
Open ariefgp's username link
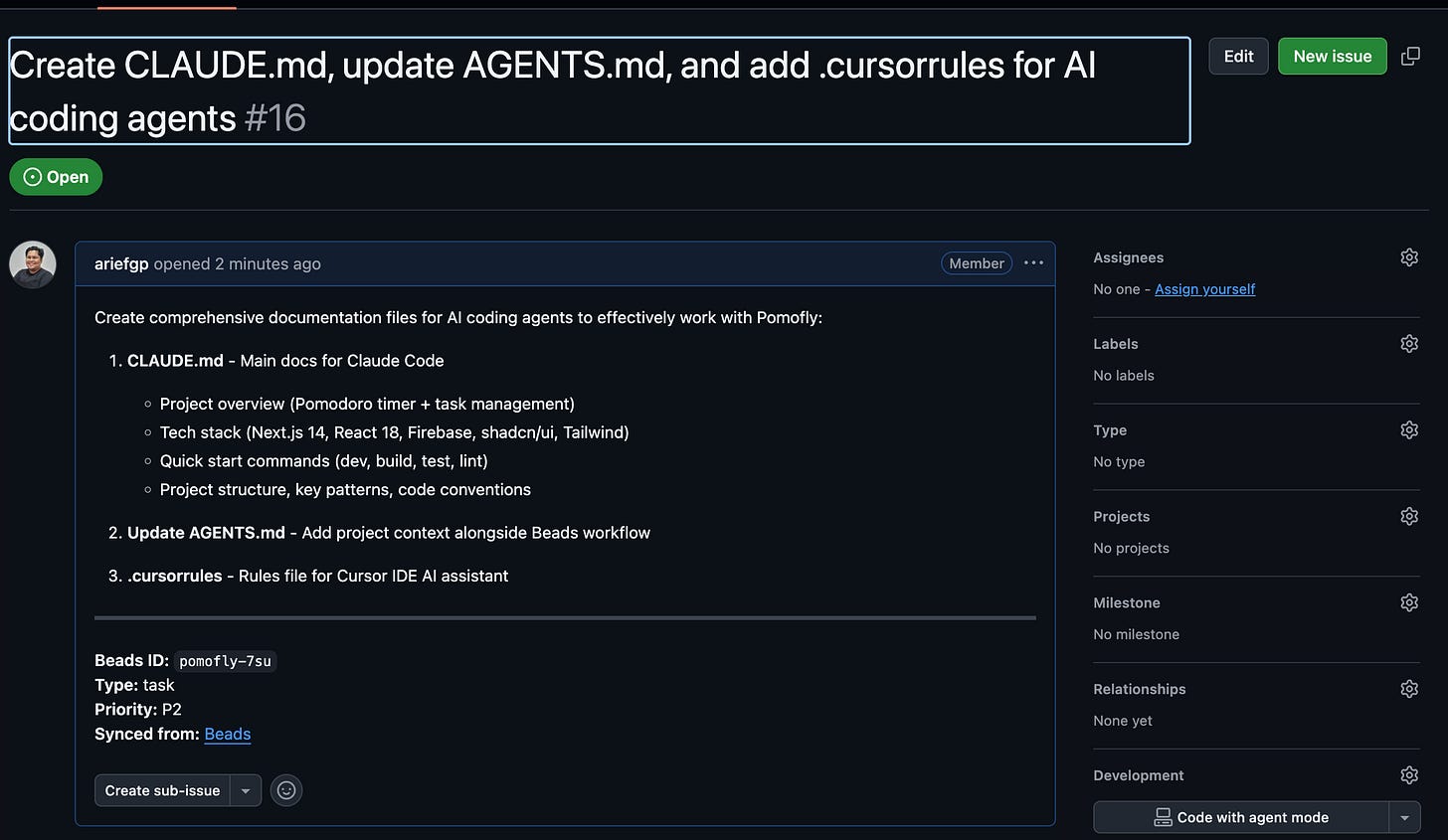tap(121, 263)
